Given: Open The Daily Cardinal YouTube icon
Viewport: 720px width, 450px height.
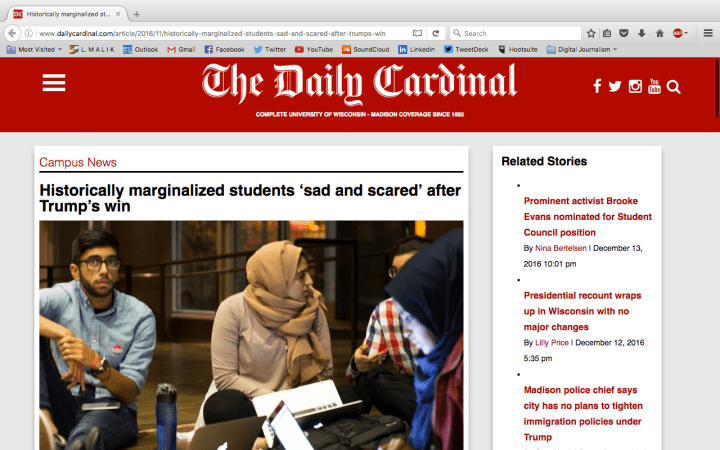Looking at the screenshot, I should pos(654,87).
